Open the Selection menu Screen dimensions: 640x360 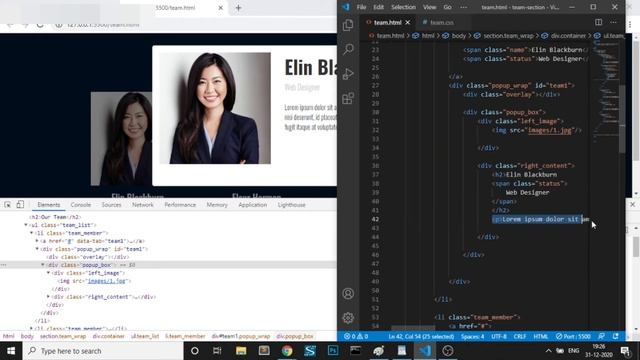point(403,7)
